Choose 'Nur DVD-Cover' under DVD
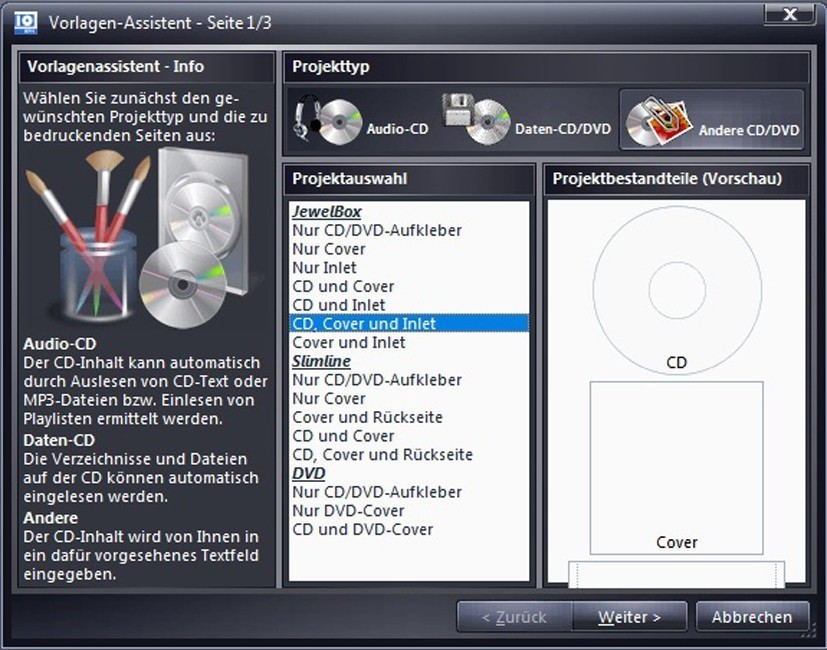The width and height of the screenshot is (827, 650). pyautogui.click(x=347, y=511)
